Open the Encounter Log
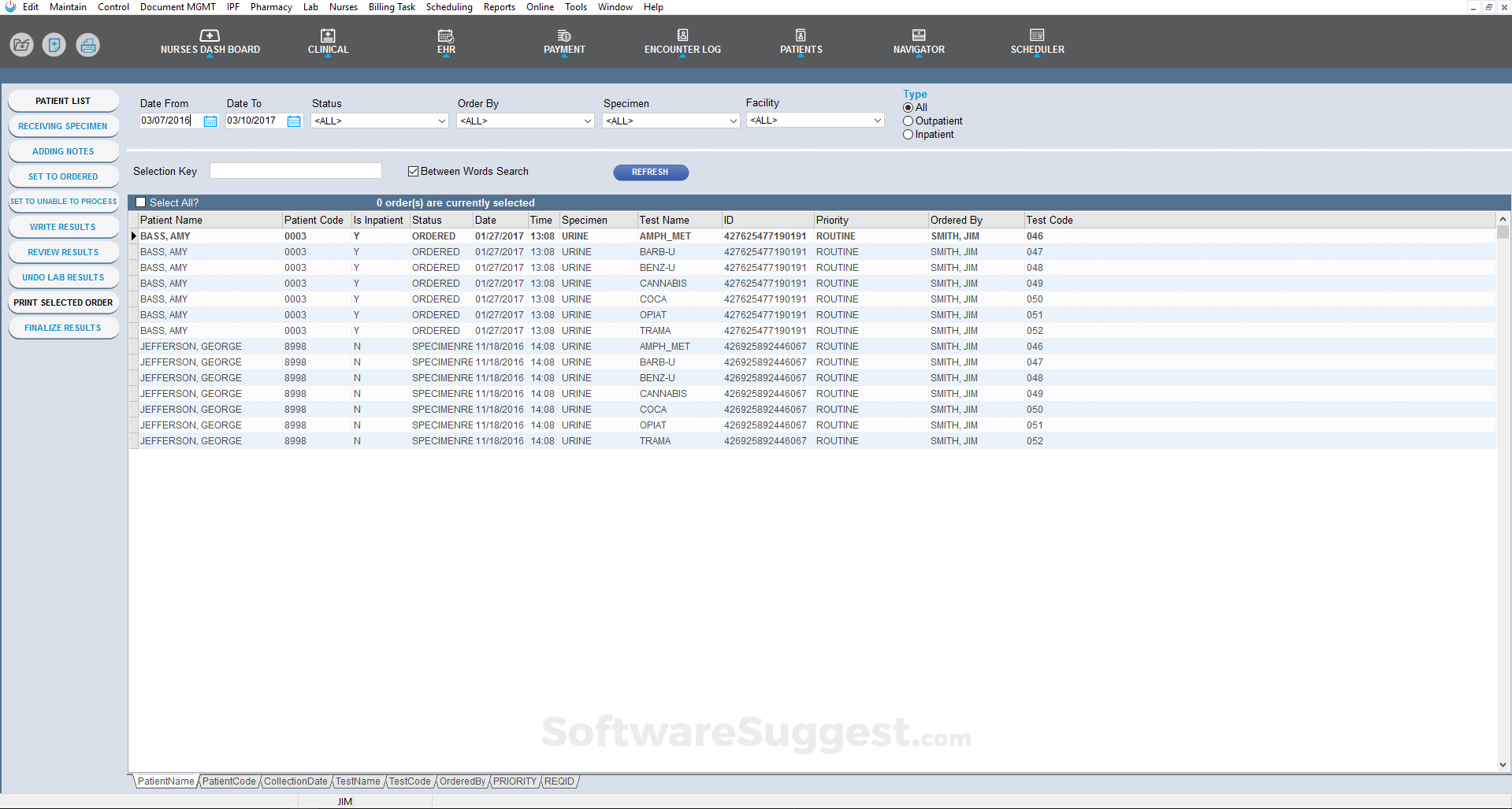This screenshot has width=1512, height=809. point(682,42)
